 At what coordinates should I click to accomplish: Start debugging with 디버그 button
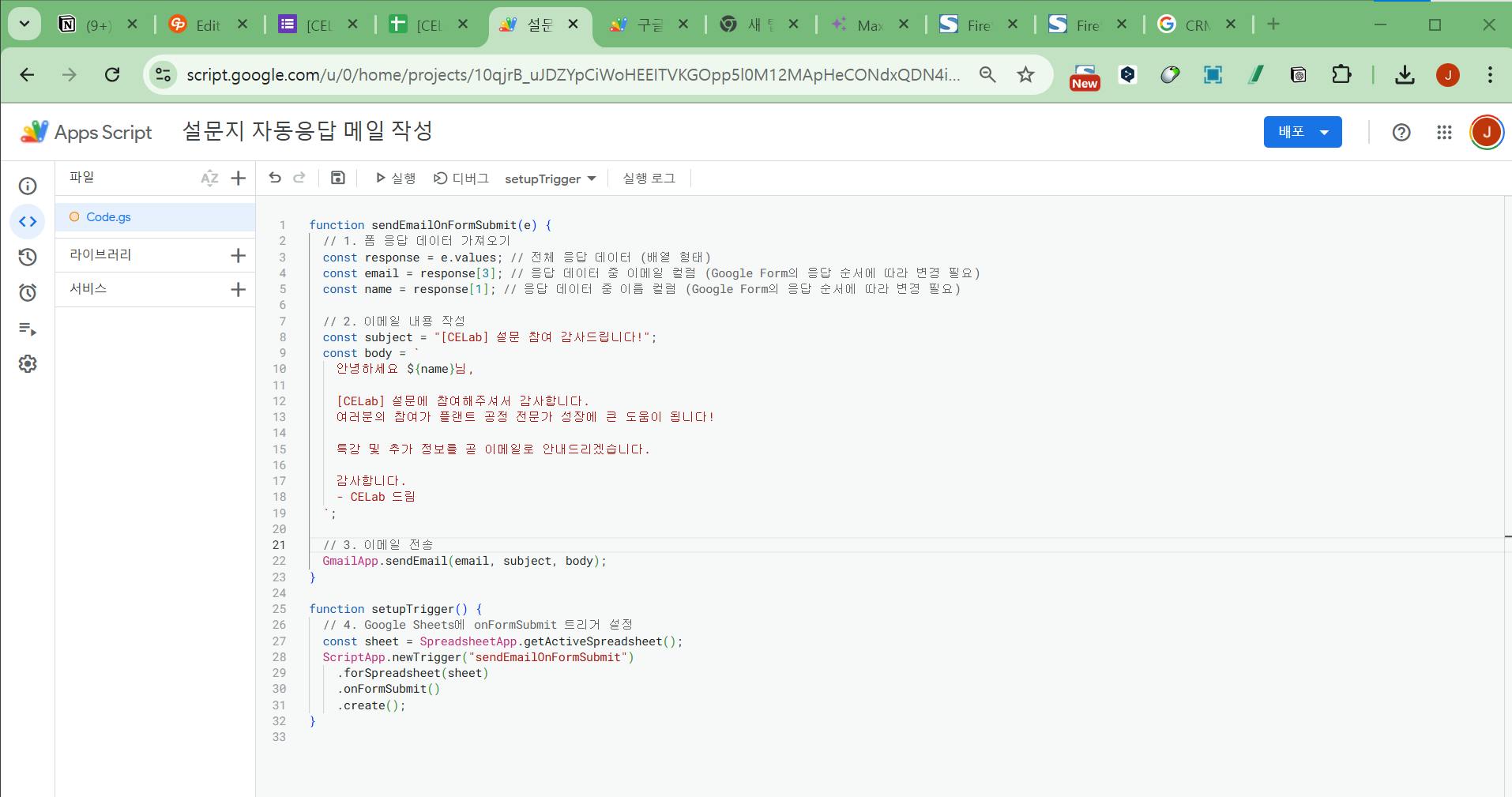point(461,179)
